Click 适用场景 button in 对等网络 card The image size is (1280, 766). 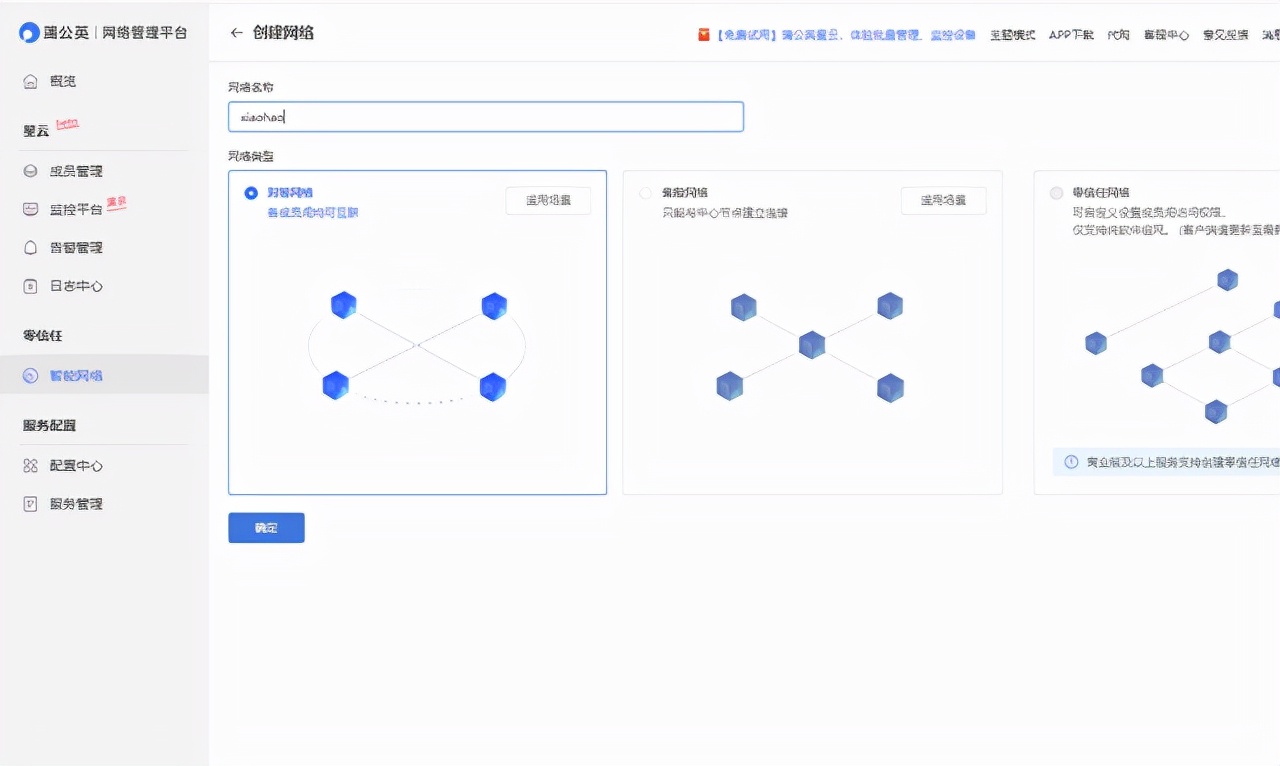(x=548, y=200)
